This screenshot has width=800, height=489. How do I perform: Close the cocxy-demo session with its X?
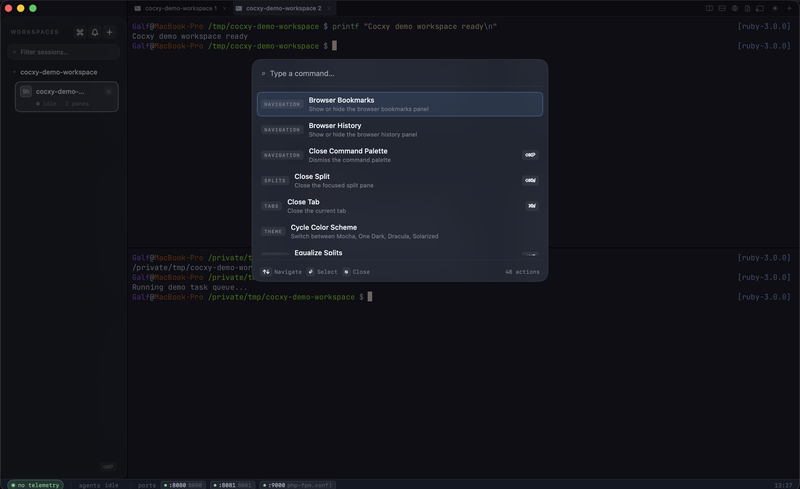108,91
